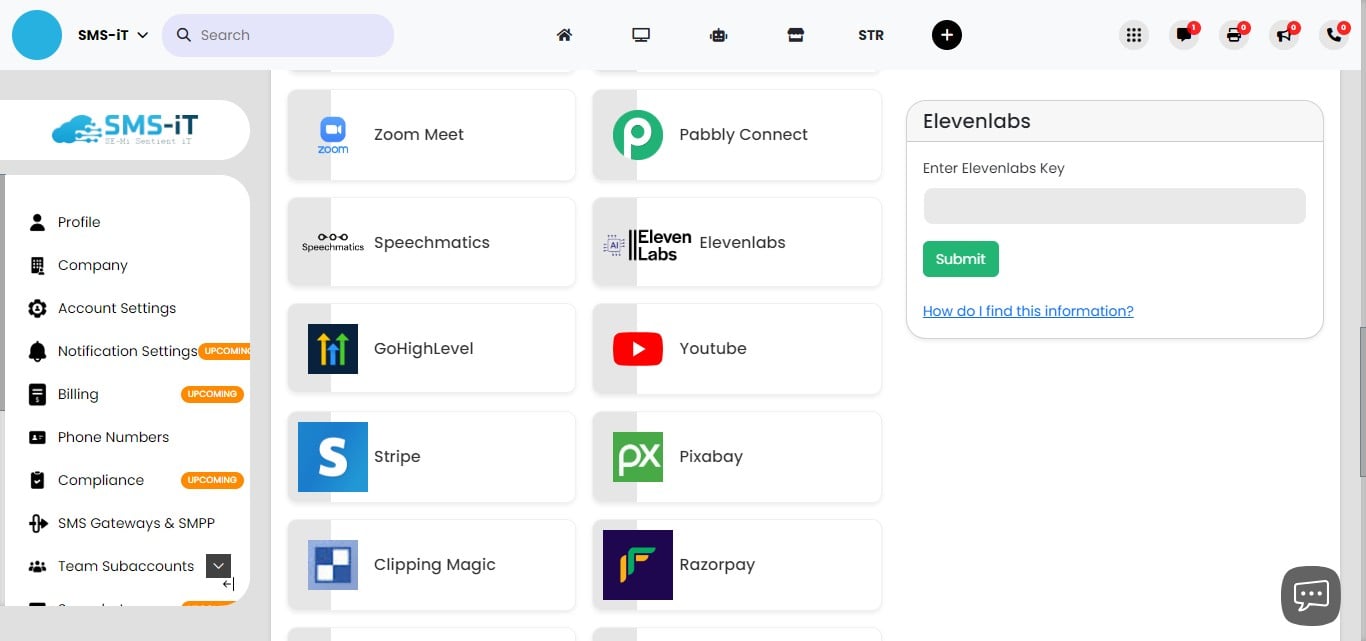Select the monitor icon in top navigation
Screen dimensions: 1366x641
point(640,34)
